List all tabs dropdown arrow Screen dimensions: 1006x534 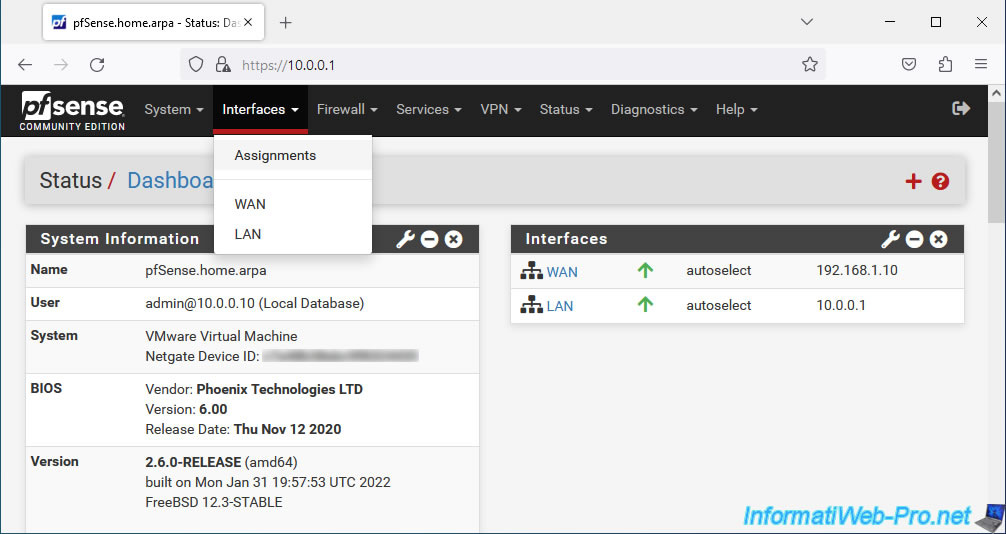point(807,22)
